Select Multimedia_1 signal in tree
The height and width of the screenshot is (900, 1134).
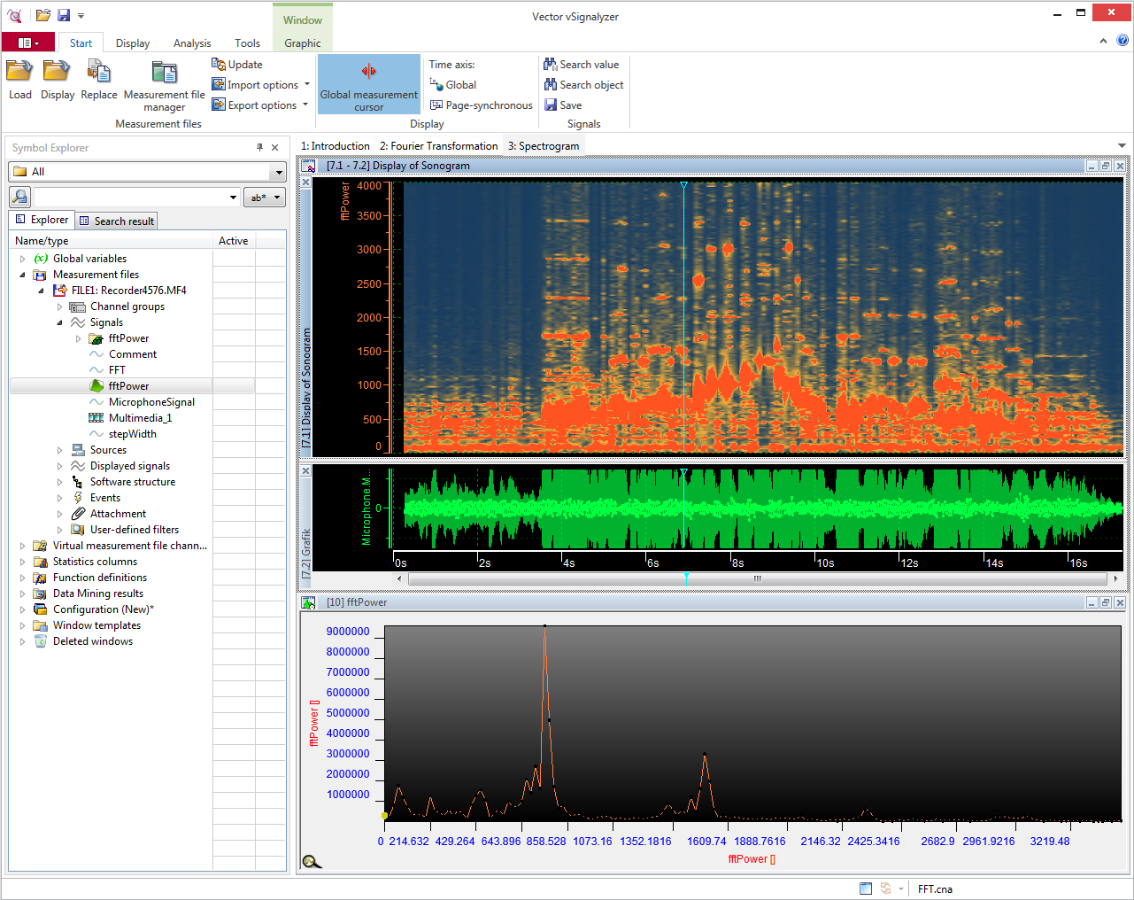click(x=140, y=418)
